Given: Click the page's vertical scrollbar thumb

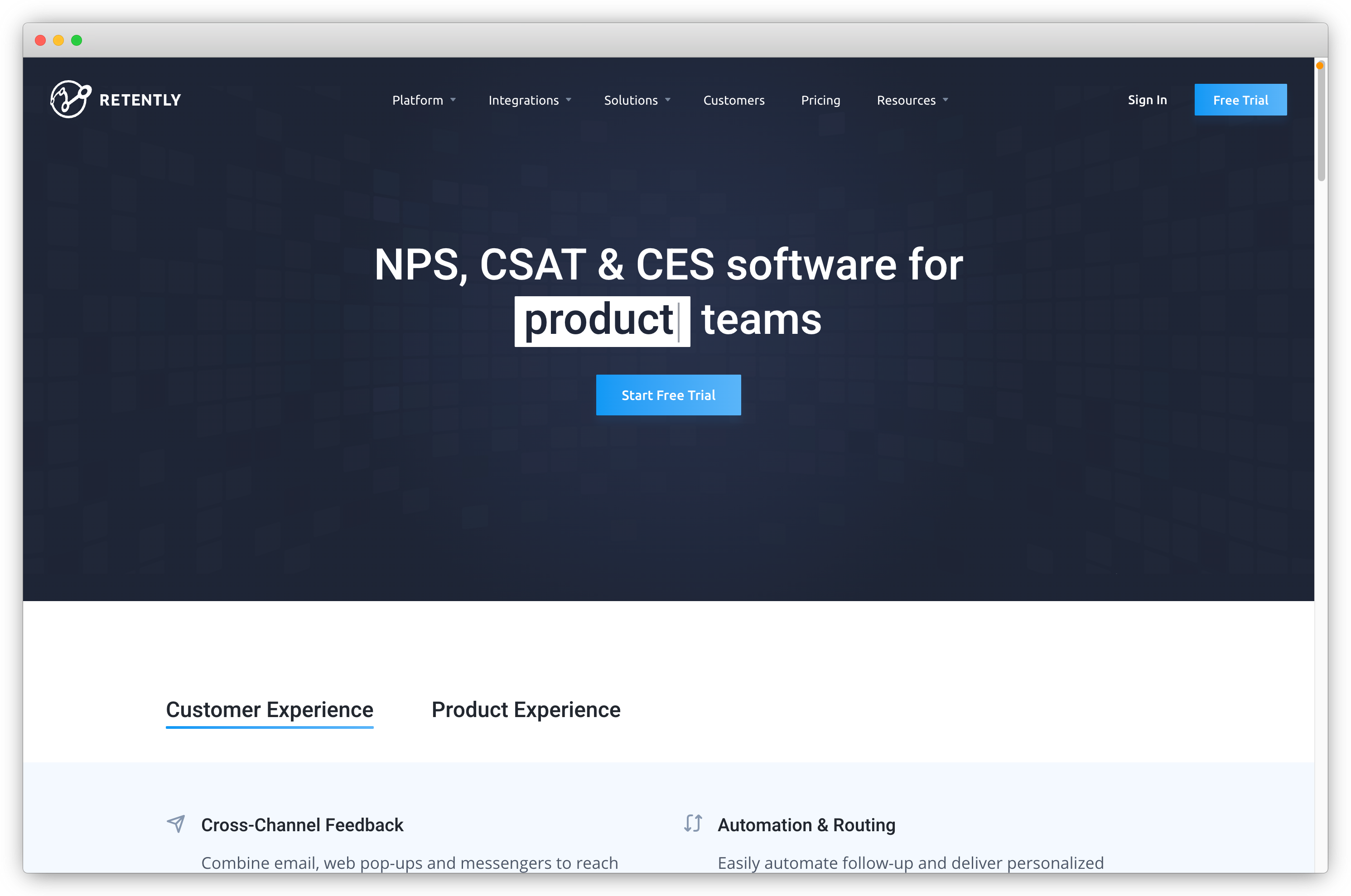Looking at the screenshot, I should click(1321, 123).
